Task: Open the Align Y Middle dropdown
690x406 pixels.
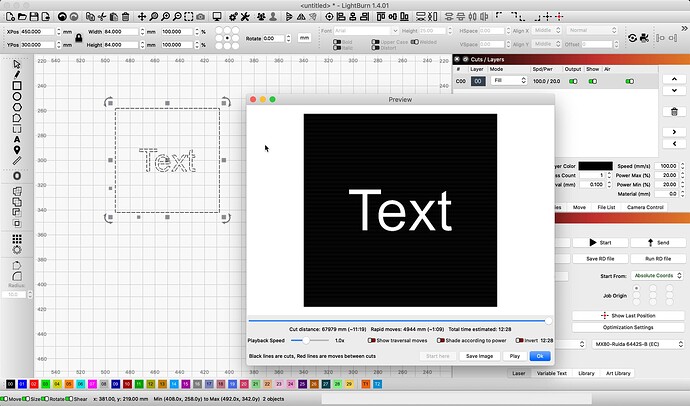Action: point(546,44)
